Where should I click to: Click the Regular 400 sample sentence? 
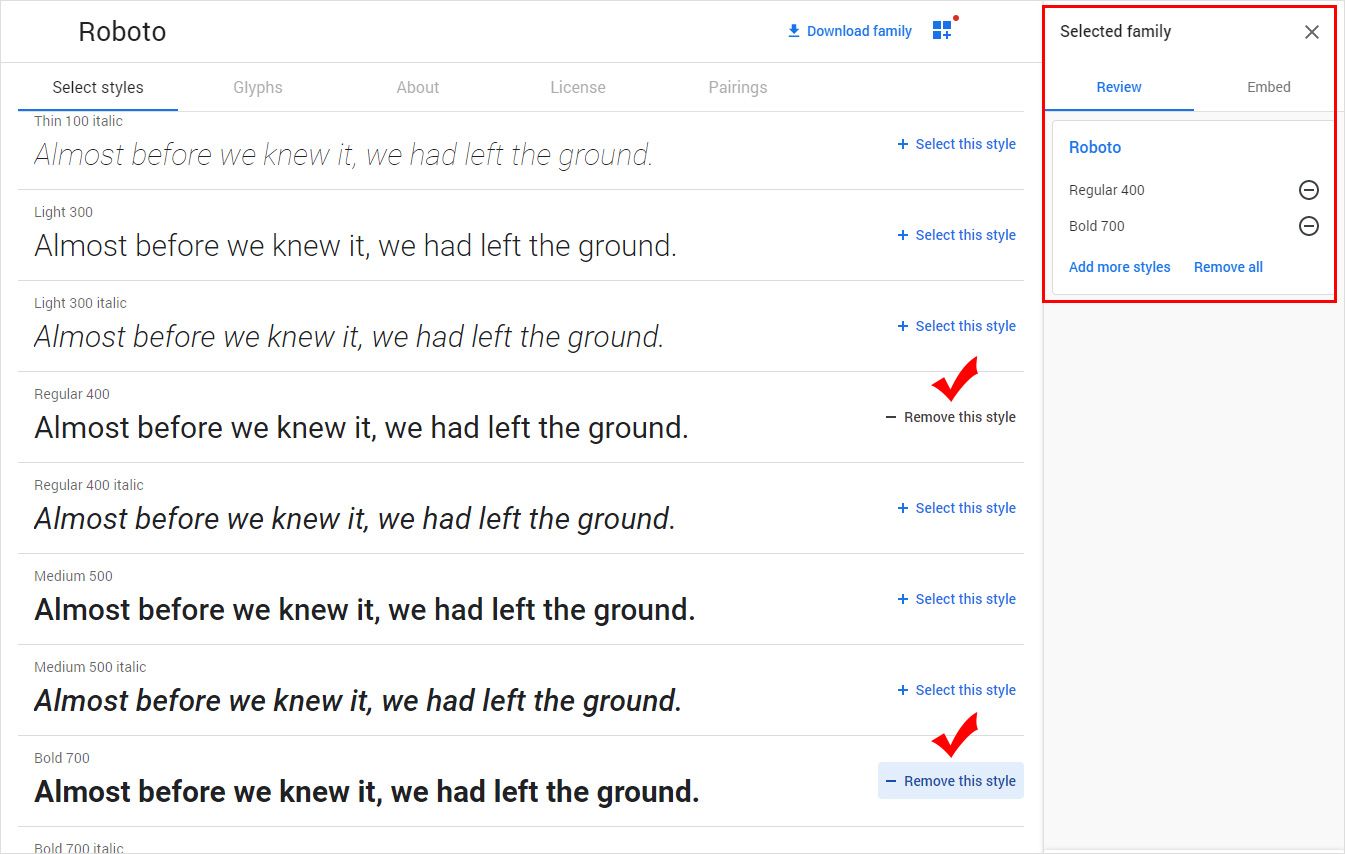(361, 428)
